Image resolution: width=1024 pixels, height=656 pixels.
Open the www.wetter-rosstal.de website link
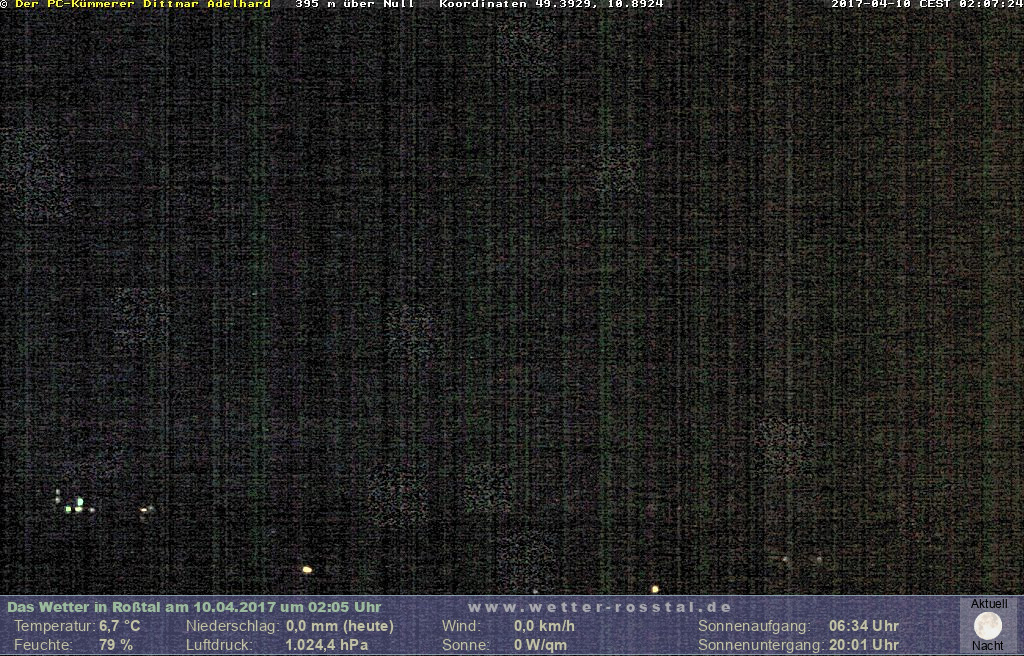click(x=600, y=607)
